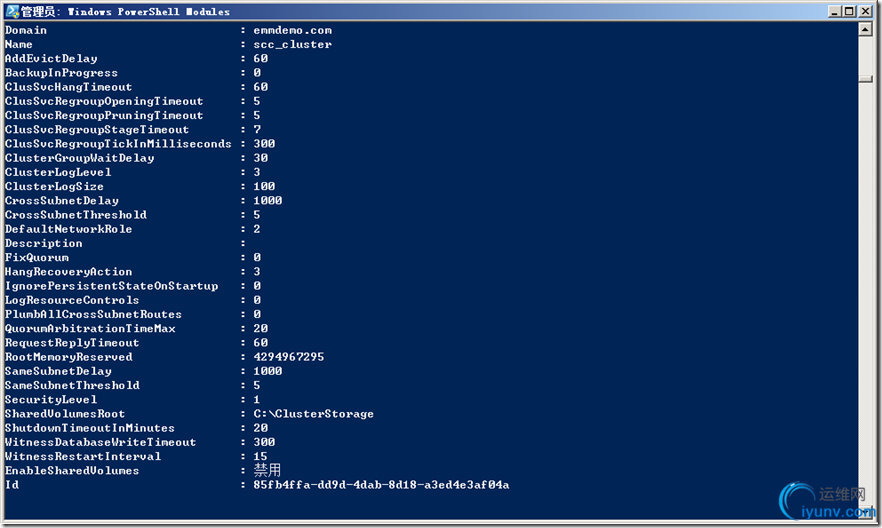This screenshot has height=528, width=882.
Task: Click the EnableSharedVolumes property name
Action: point(72,471)
